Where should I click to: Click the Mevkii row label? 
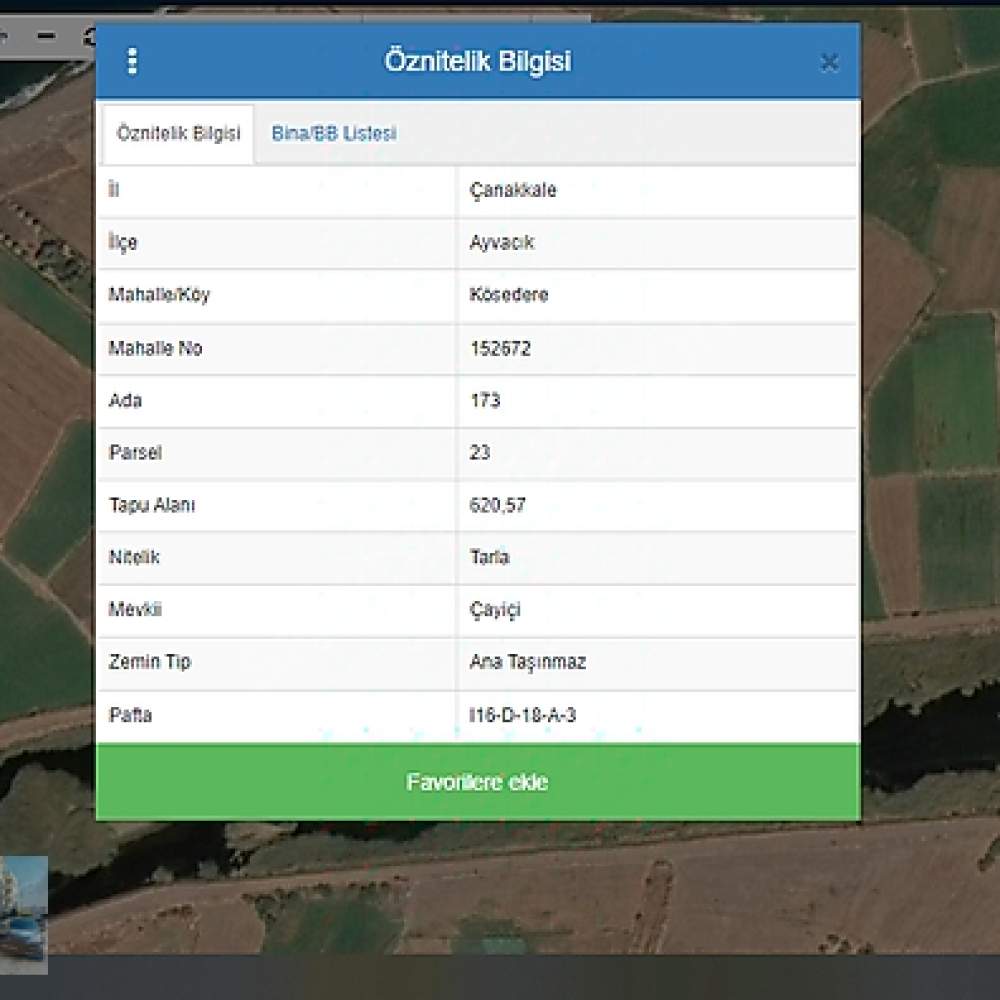pos(135,610)
